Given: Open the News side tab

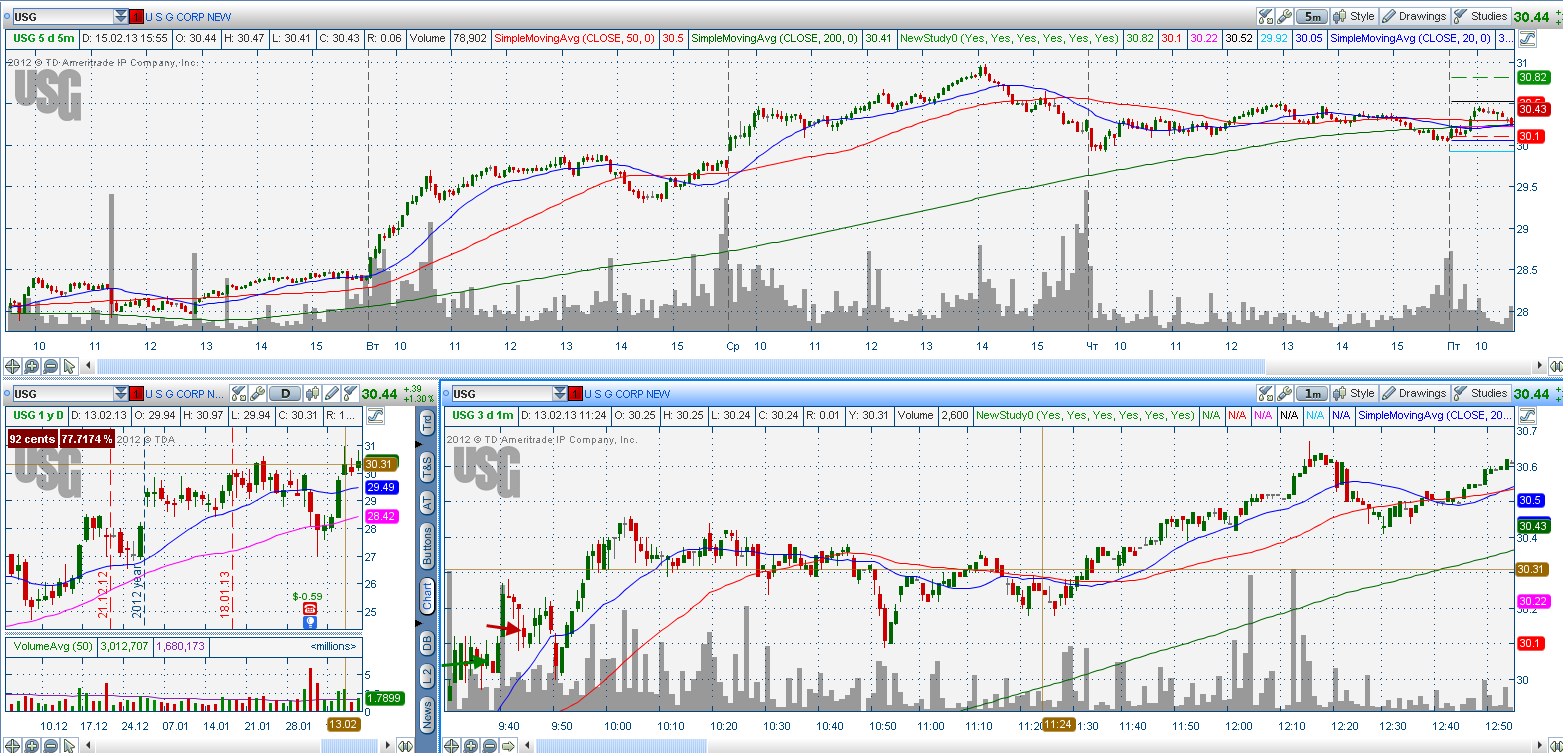Looking at the screenshot, I should 427,714.
